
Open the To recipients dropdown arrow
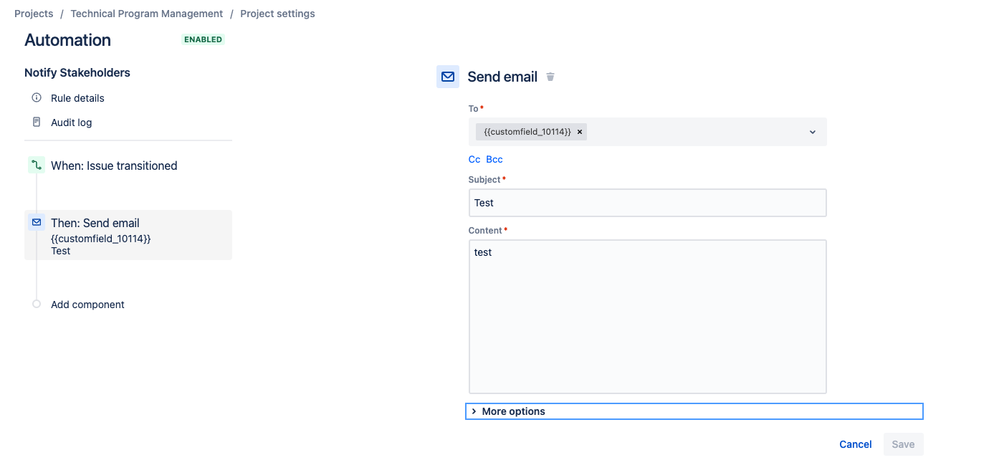click(x=812, y=132)
